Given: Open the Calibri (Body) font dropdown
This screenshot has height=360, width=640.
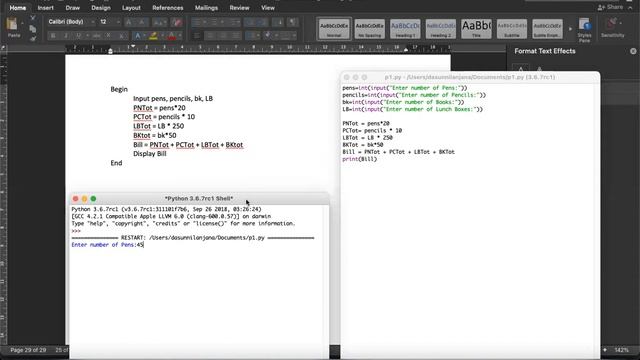Looking at the screenshot, I should coord(93,22).
